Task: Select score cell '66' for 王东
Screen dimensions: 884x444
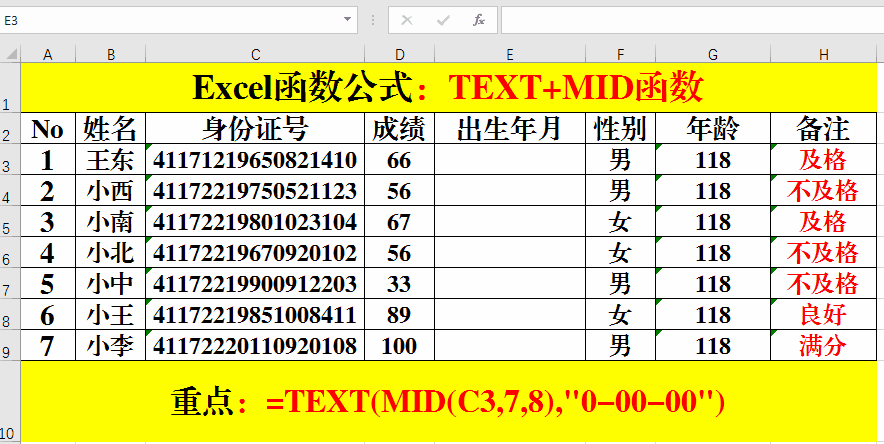Action: [400, 159]
